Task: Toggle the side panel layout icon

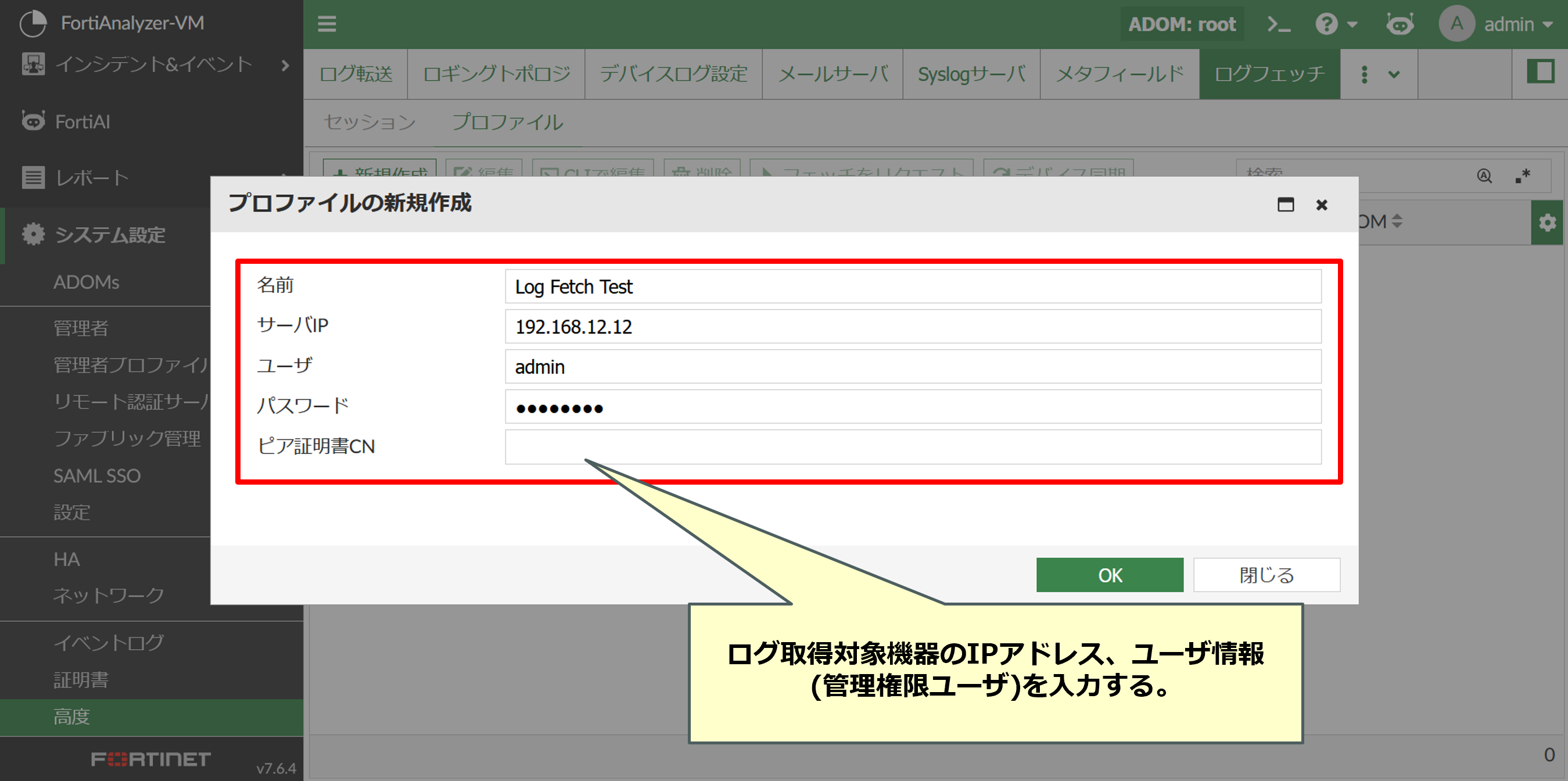Action: 1541,73
